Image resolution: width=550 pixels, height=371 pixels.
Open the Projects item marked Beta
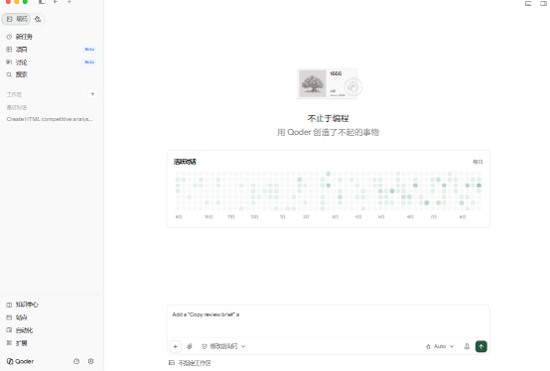[51, 49]
